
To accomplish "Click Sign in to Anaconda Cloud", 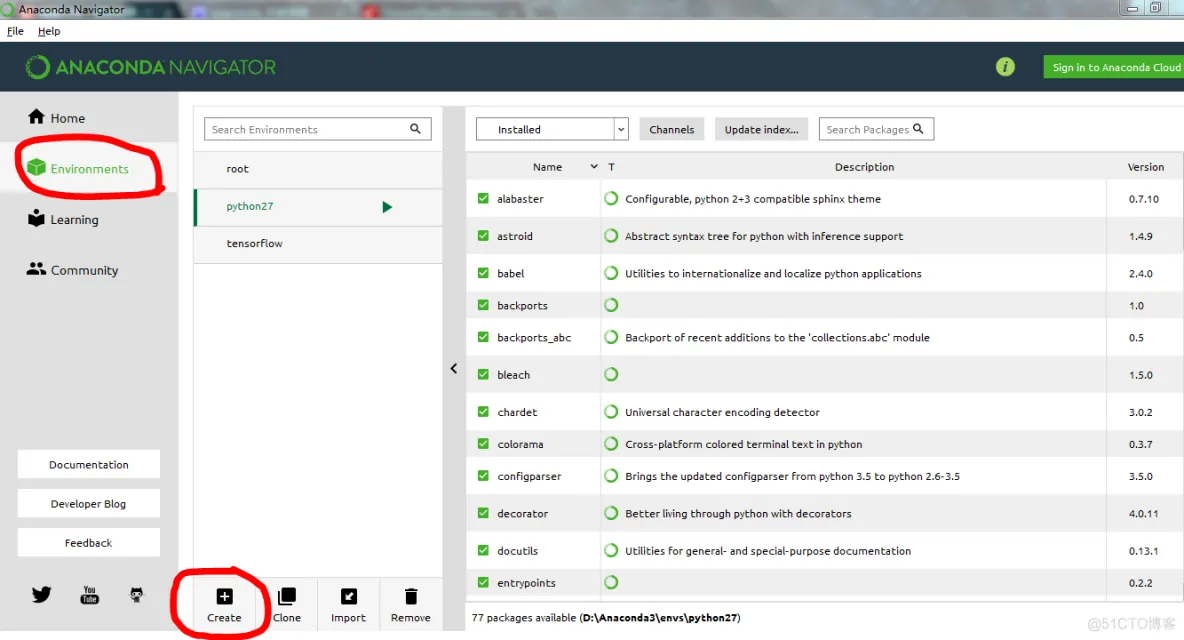I will (1113, 67).
